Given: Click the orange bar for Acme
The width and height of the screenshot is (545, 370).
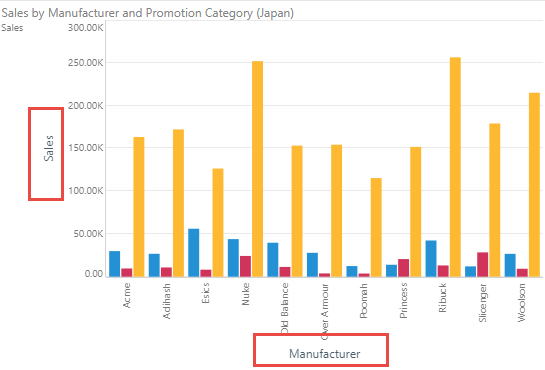Looking at the screenshot, I should point(139,207).
